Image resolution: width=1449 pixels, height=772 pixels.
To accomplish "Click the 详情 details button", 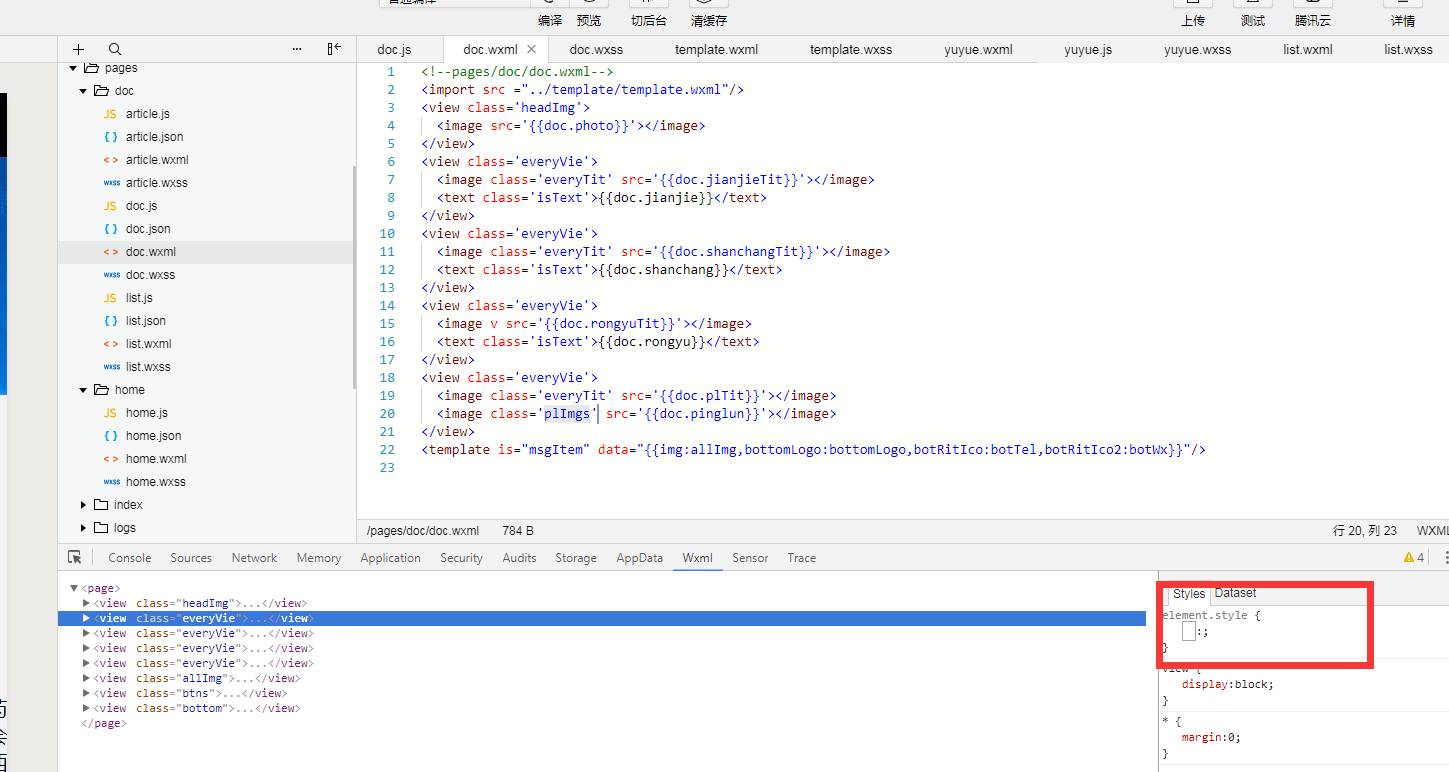I will coord(1403,20).
